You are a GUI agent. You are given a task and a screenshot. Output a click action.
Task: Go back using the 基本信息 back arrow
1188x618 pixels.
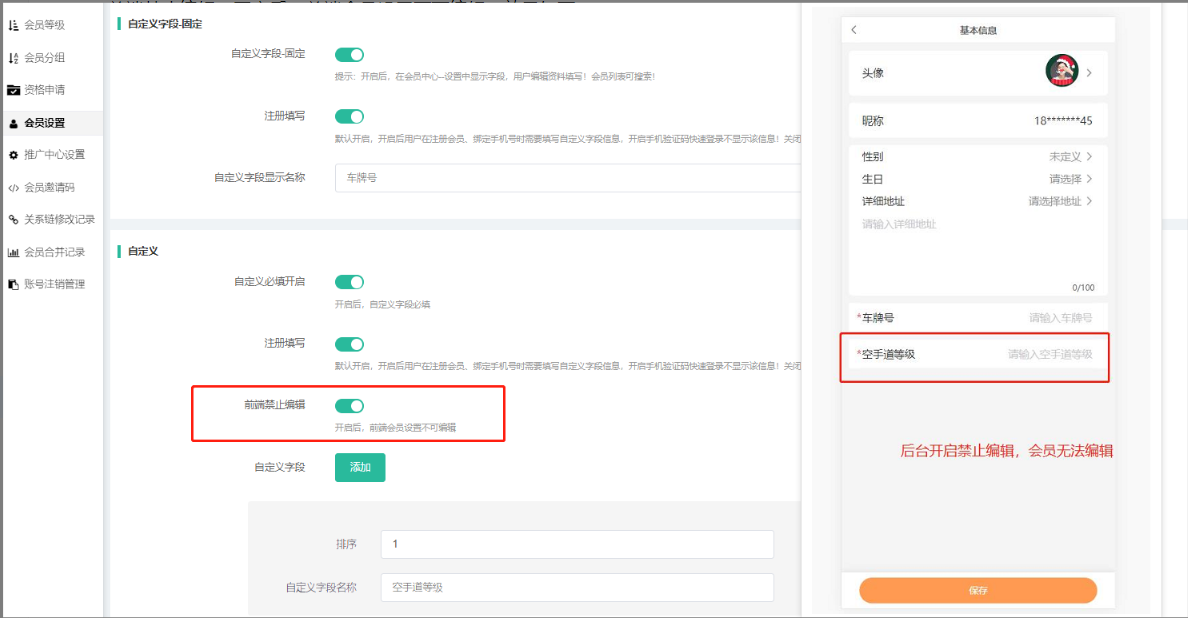[x=854, y=30]
